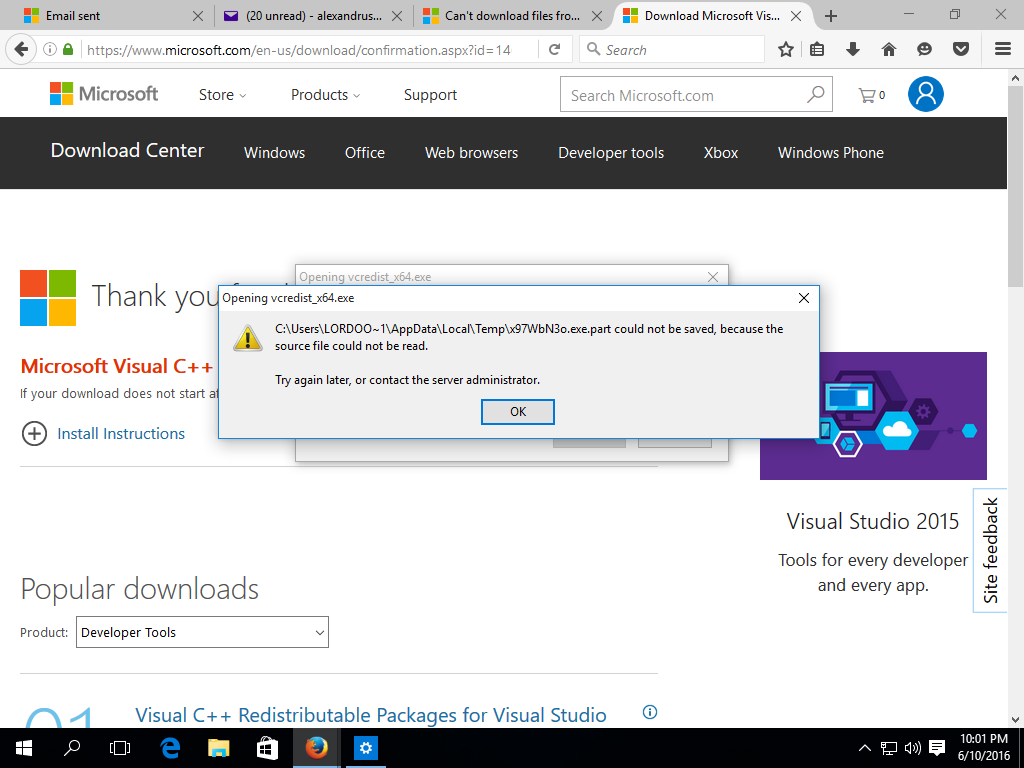Open Developer tools category
This screenshot has height=768, width=1024.
click(611, 153)
